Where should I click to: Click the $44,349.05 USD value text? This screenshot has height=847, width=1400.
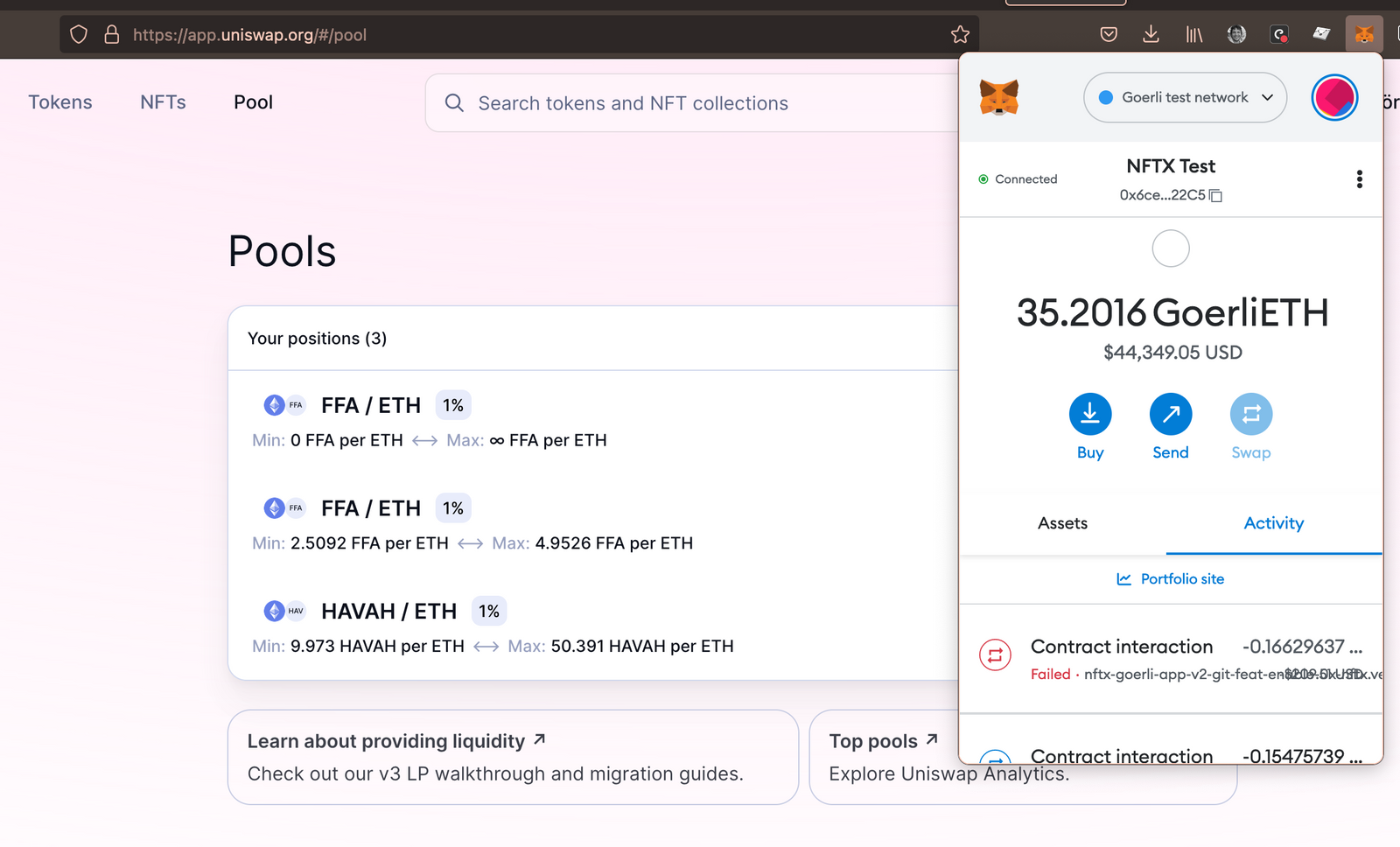pyautogui.click(x=1172, y=353)
